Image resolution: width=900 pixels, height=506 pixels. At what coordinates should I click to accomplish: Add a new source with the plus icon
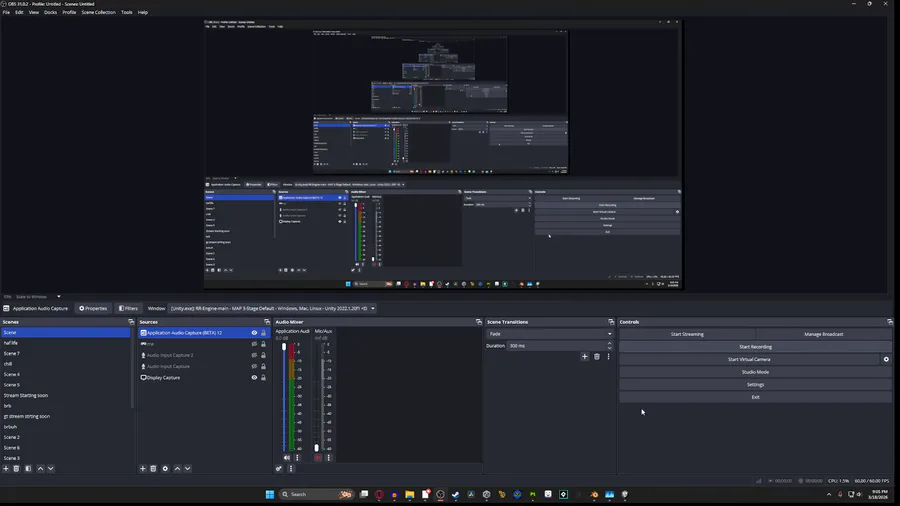pyautogui.click(x=143, y=469)
